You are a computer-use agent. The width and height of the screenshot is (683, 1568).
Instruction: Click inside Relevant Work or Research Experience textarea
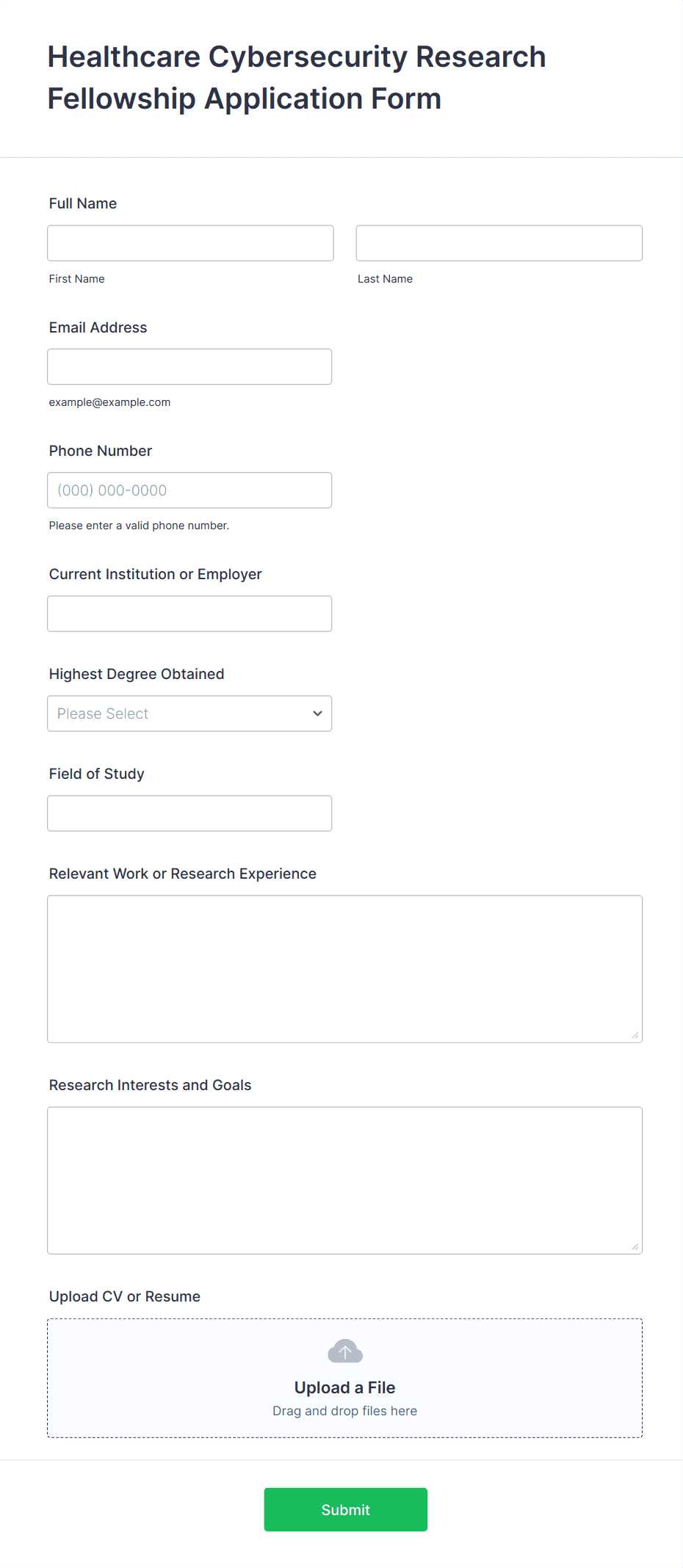point(344,968)
